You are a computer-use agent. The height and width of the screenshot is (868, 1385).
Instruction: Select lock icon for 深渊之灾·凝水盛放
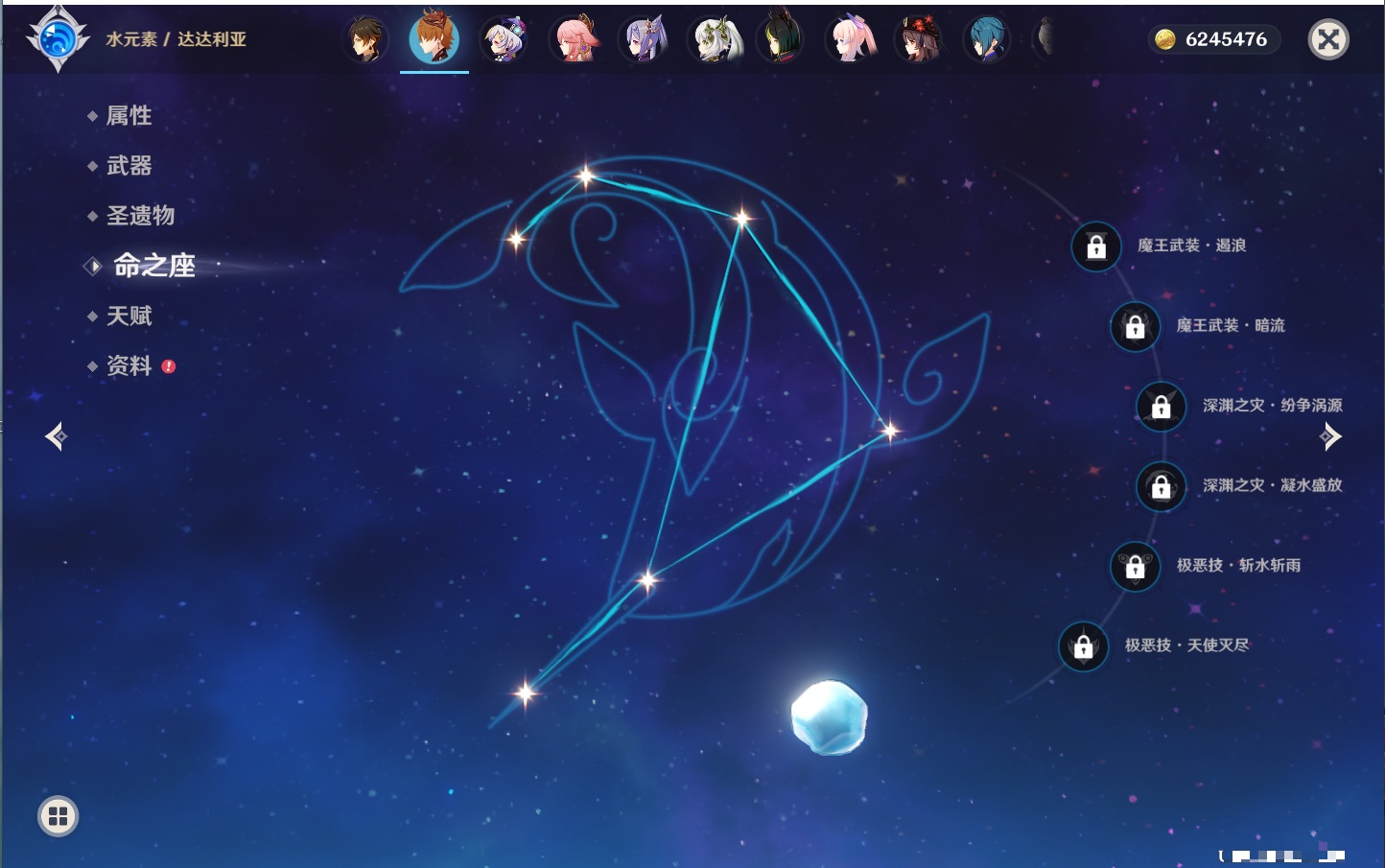pyautogui.click(x=1161, y=486)
